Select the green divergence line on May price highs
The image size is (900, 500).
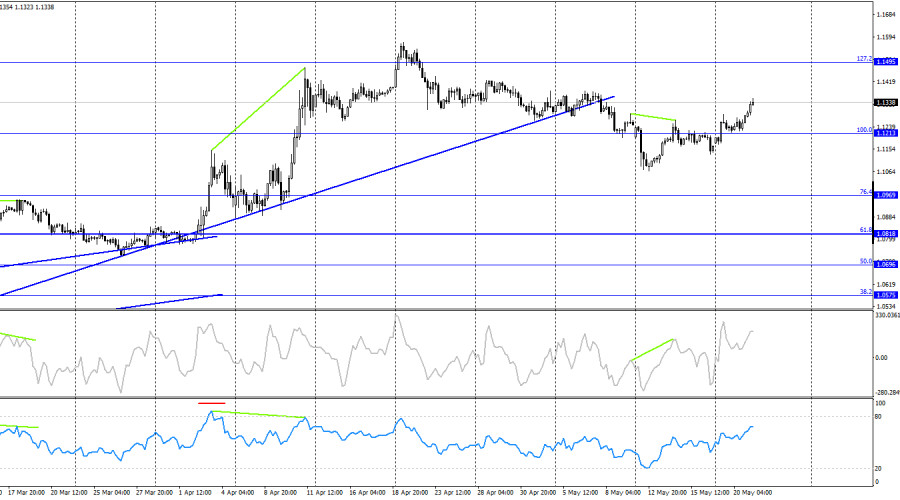[653, 117]
